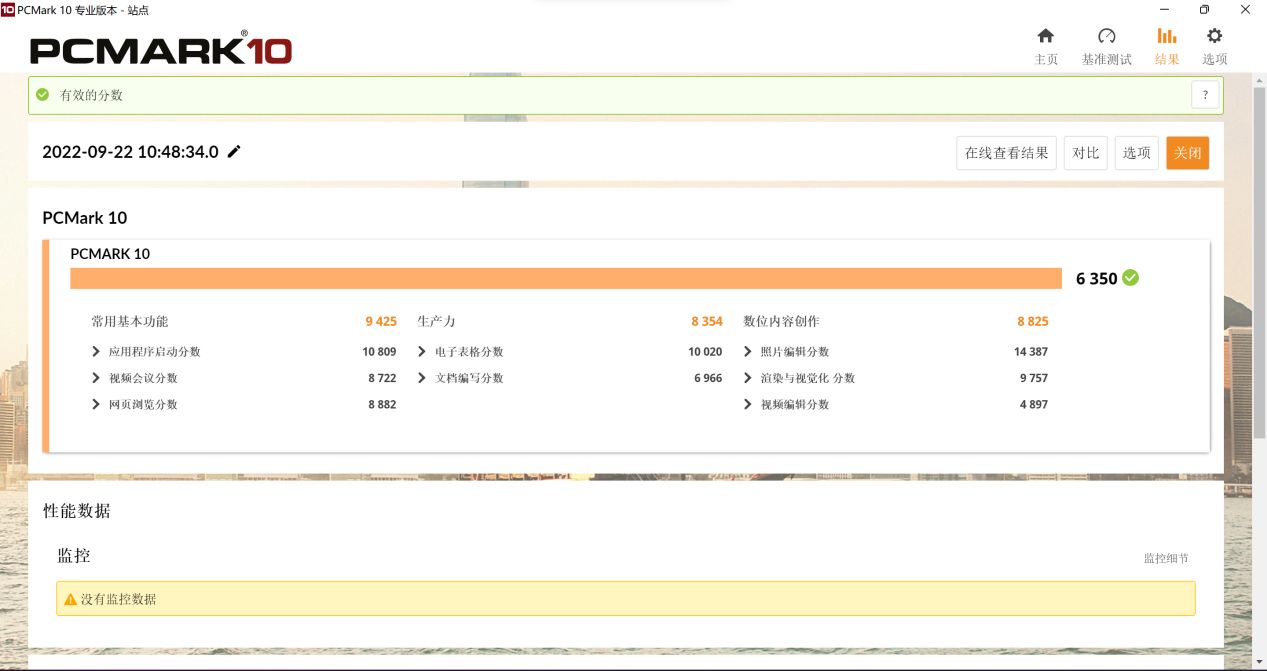Open the 结果 results chart icon
Viewport: 1267px width, 671px height.
1167,36
